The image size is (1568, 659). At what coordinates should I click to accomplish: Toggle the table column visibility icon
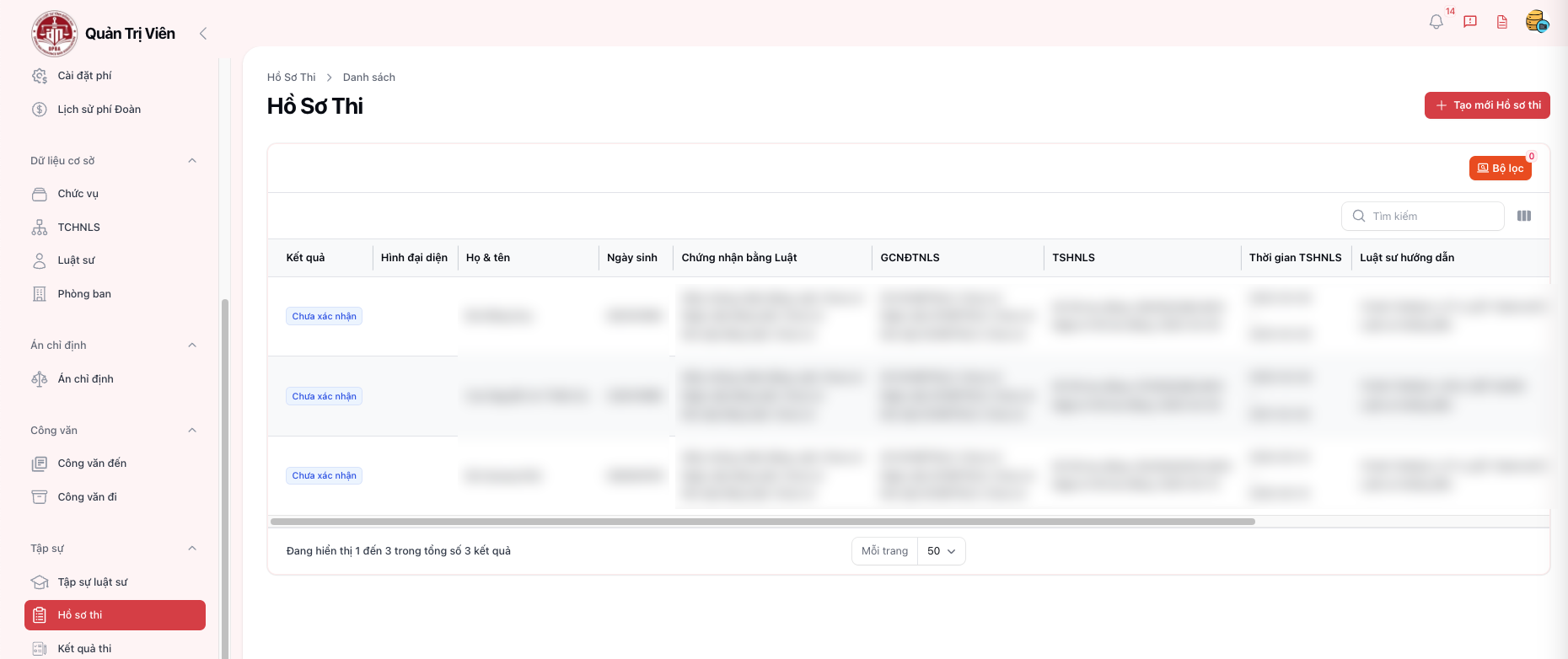click(x=1523, y=216)
